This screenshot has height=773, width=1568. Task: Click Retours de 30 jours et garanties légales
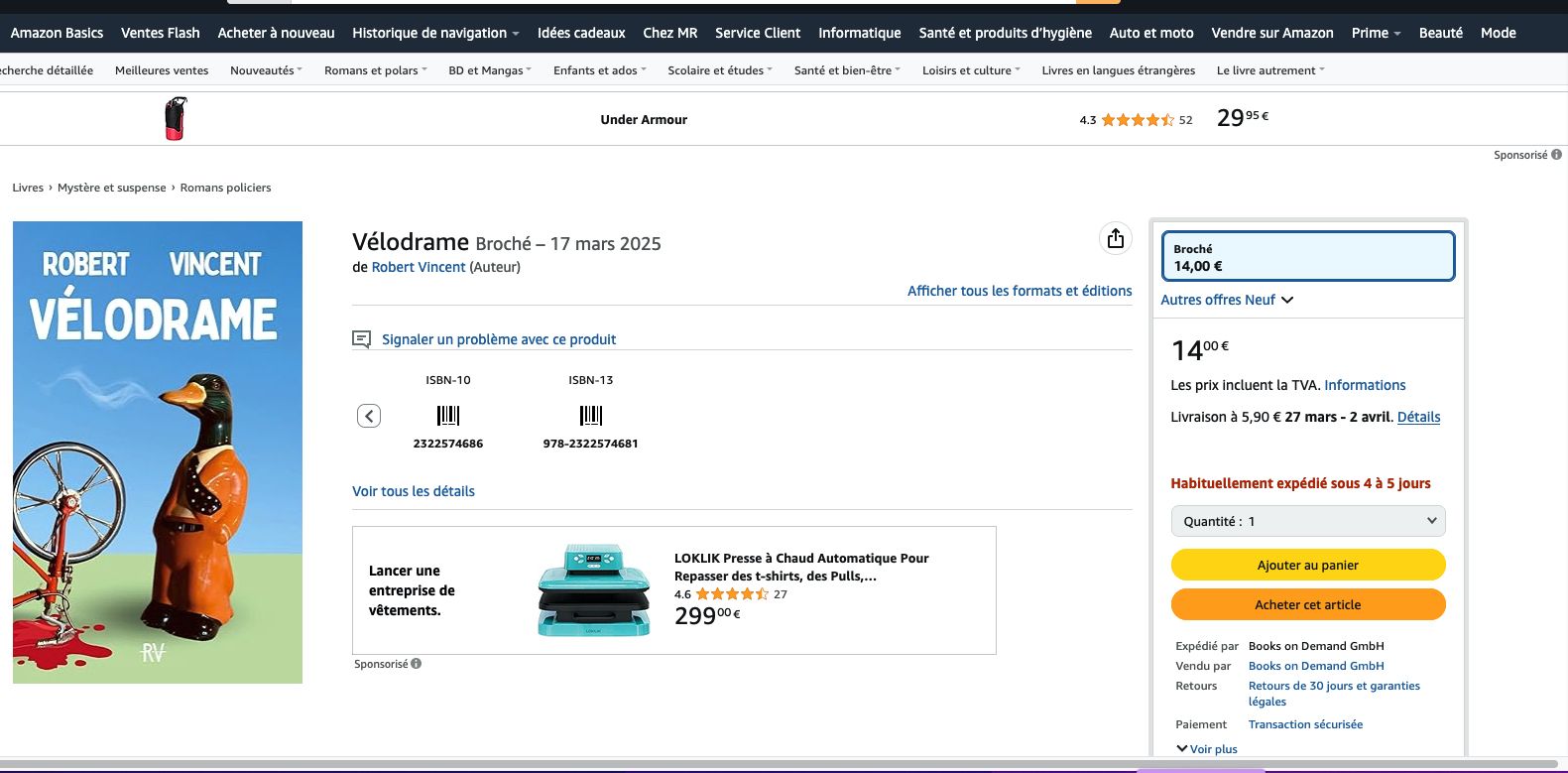(x=1334, y=694)
